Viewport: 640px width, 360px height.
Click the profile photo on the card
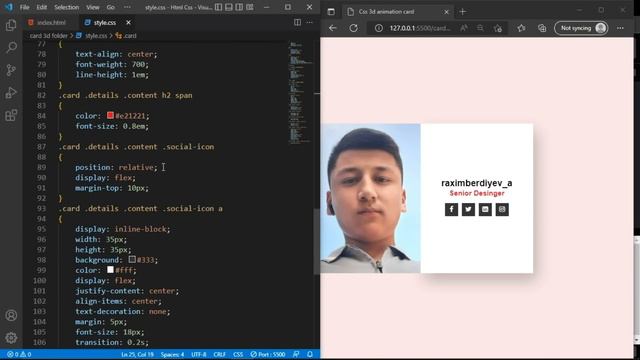click(x=370, y=198)
